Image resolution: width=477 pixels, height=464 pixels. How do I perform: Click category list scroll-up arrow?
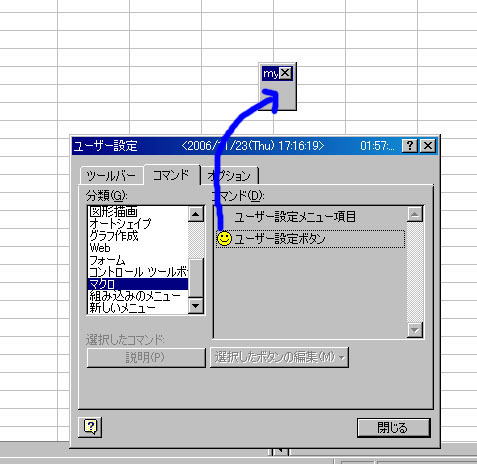coord(196,214)
